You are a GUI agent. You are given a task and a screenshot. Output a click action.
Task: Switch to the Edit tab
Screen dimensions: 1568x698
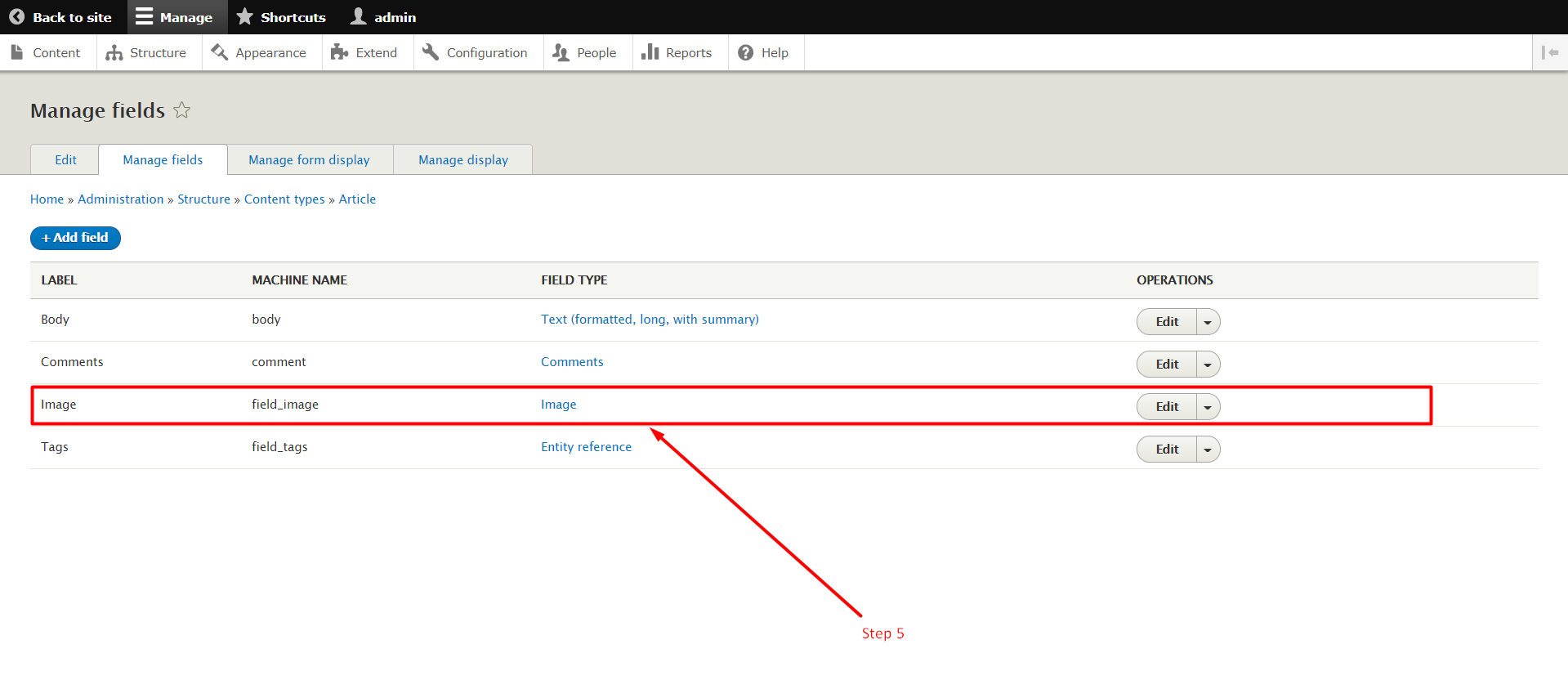coord(65,160)
